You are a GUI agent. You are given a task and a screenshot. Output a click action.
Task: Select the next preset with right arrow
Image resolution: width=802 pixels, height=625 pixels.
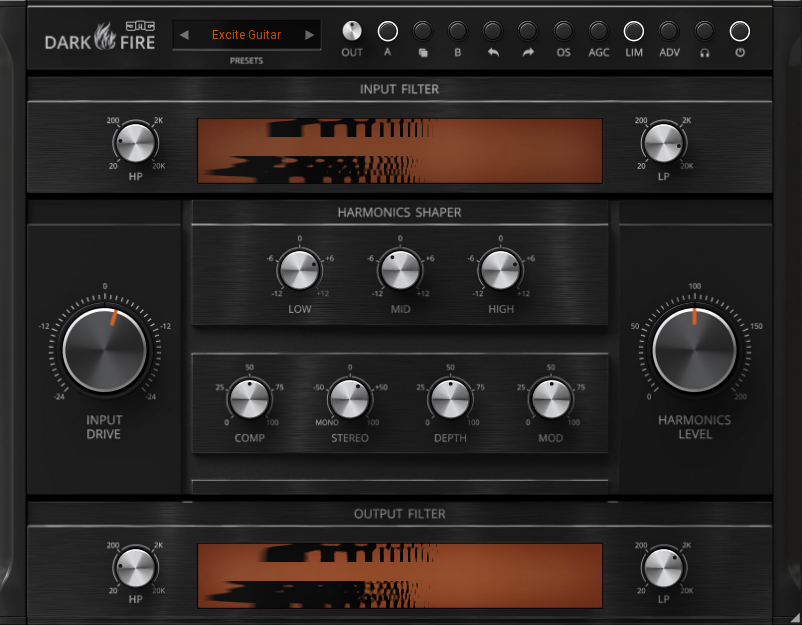click(310, 35)
